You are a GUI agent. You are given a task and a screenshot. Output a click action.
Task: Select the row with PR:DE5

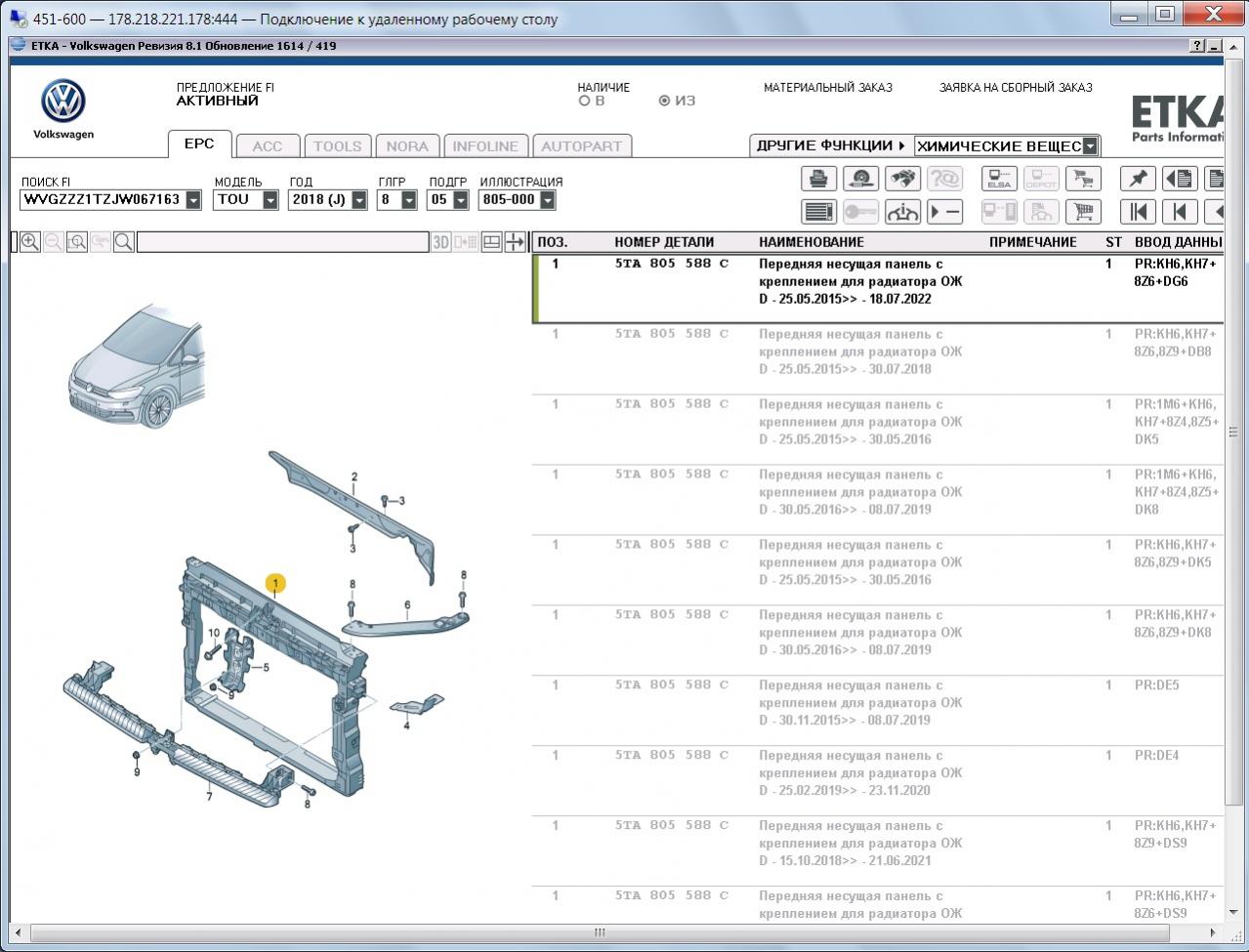(878, 711)
